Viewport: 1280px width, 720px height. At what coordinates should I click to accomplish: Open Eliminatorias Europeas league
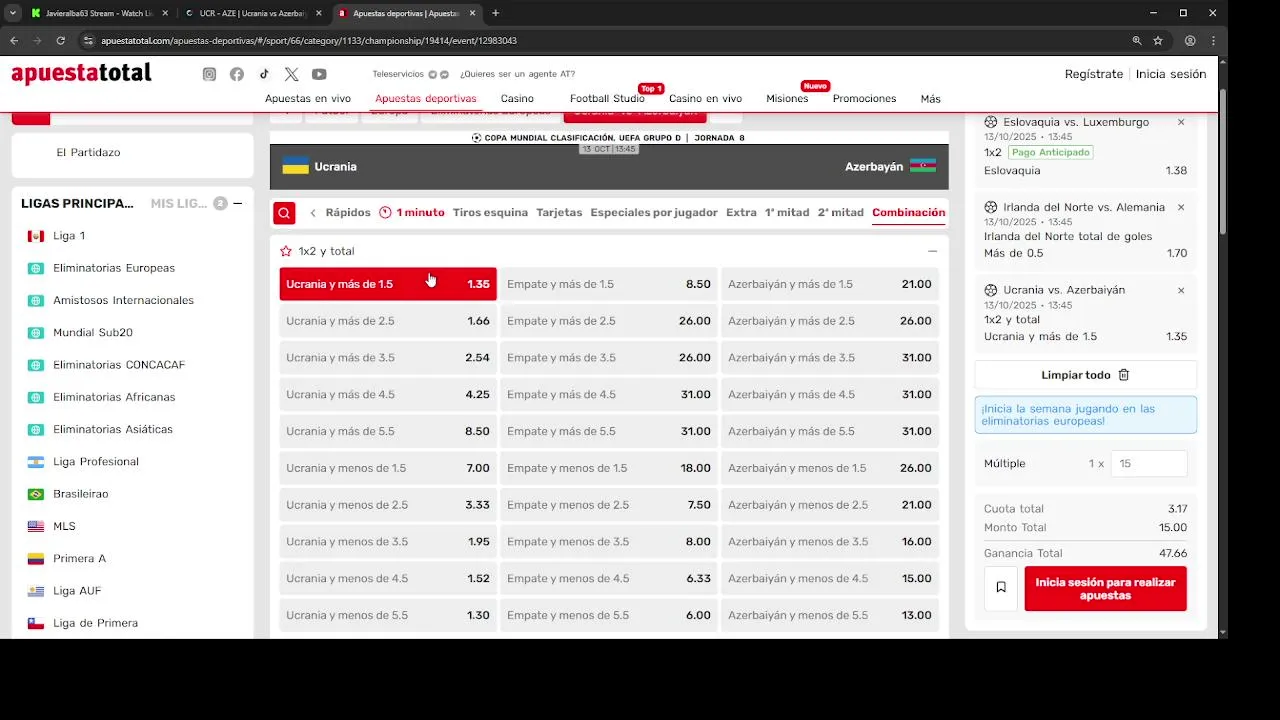[114, 268]
